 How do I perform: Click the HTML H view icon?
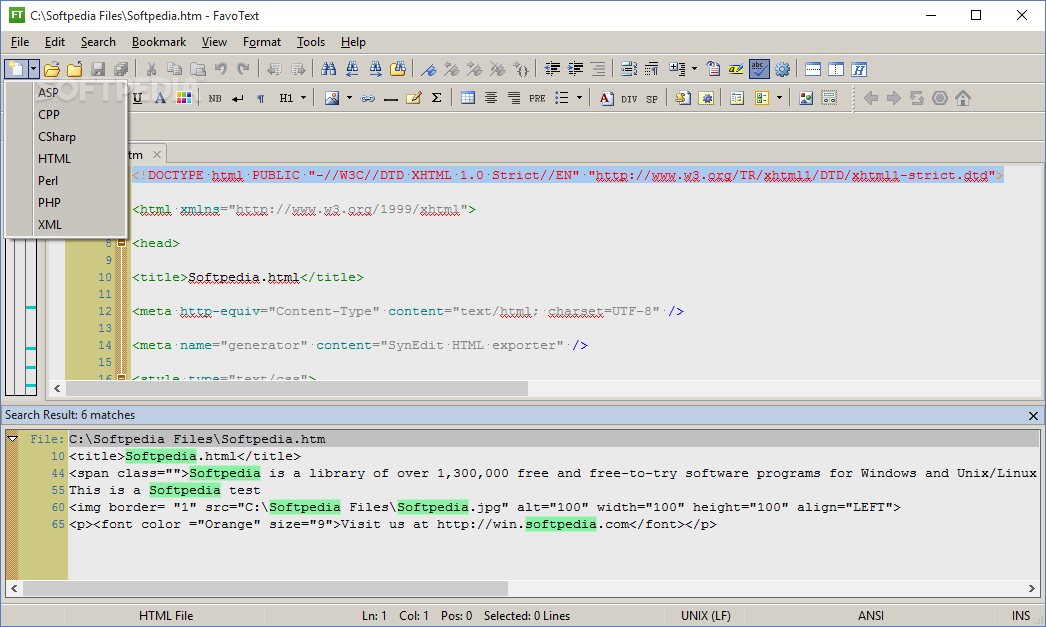859,69
